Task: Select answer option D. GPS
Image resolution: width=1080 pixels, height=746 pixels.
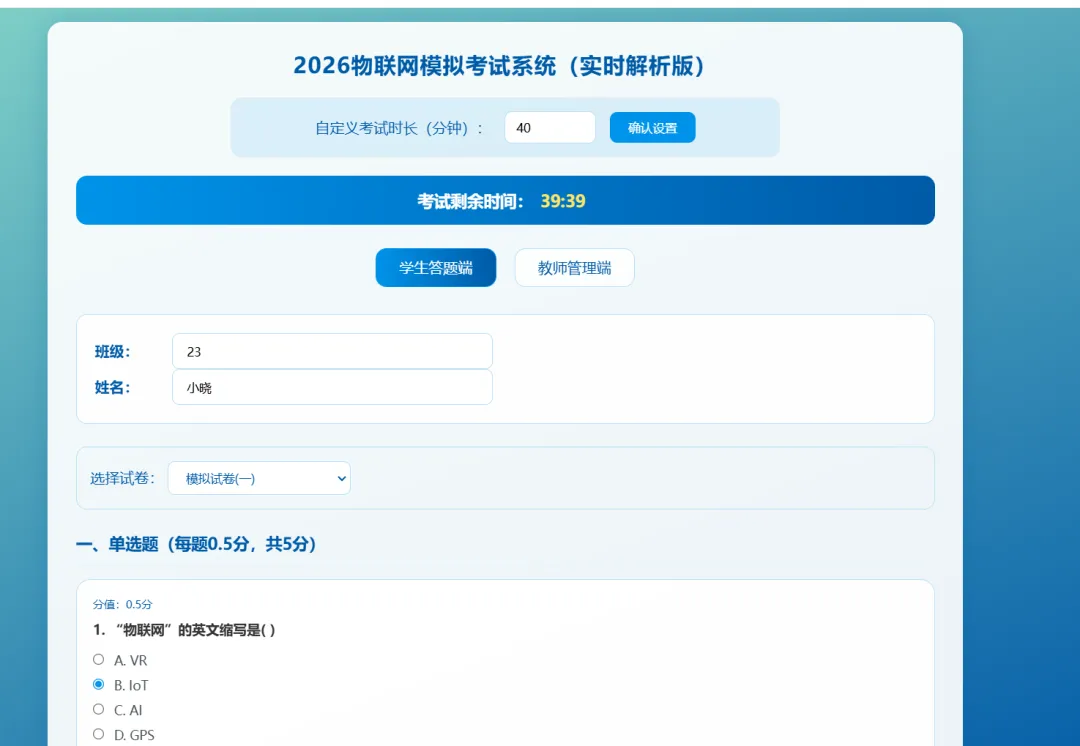Action: click(x=98, y=734)
